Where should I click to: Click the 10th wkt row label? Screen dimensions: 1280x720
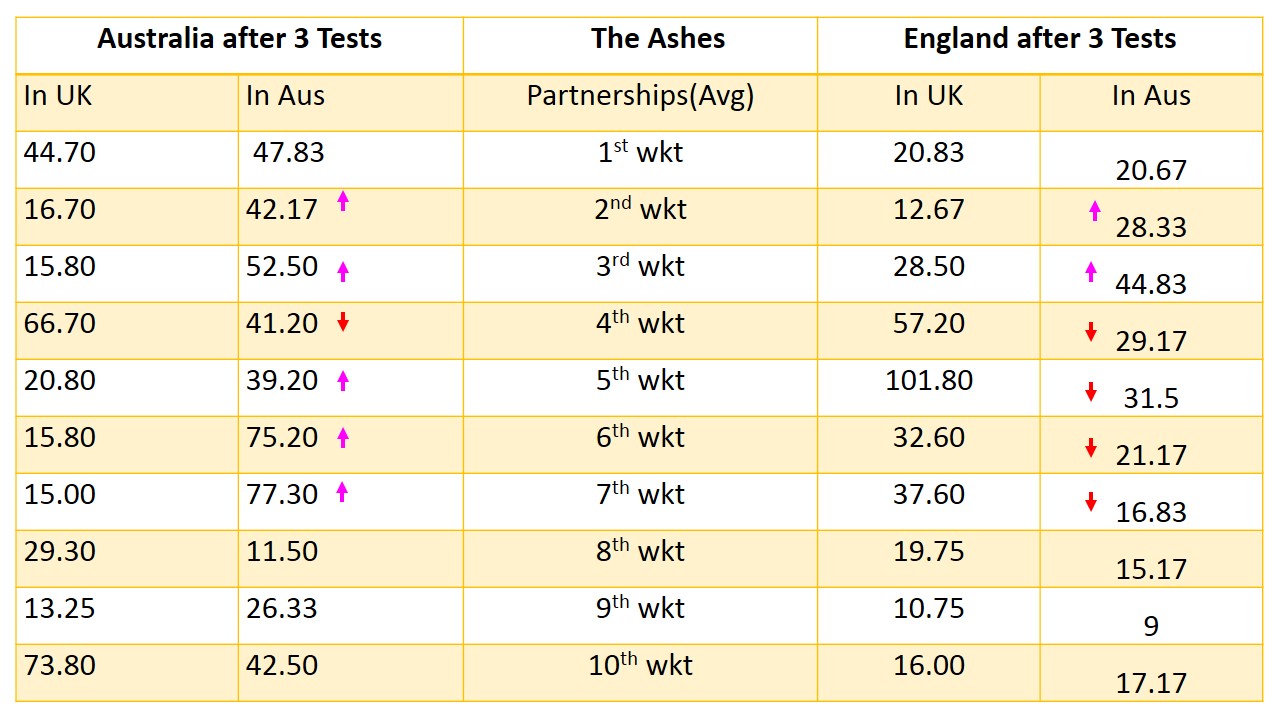coord(640,666)
